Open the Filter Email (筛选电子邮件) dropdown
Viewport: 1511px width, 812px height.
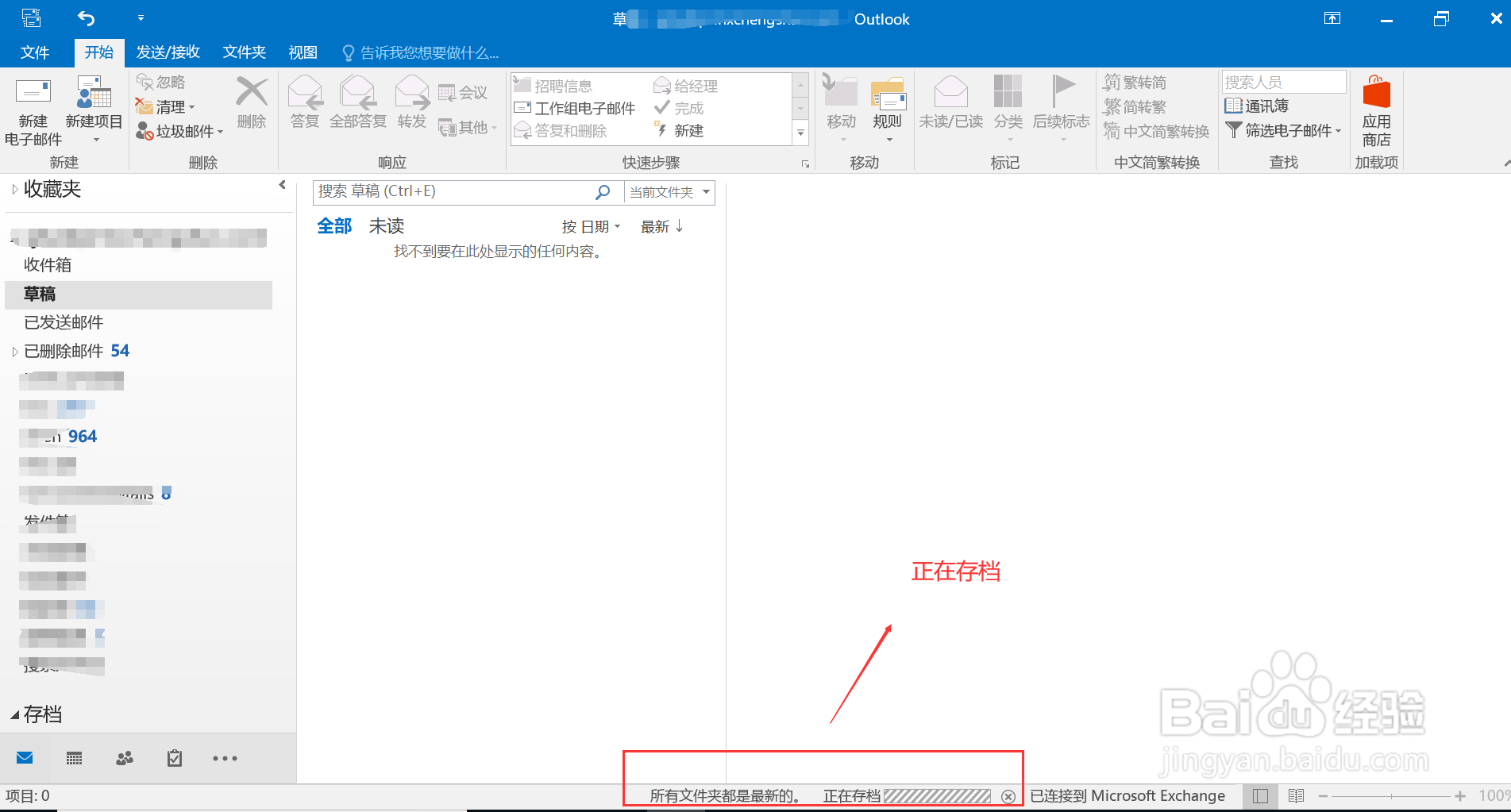point(1283,130)
